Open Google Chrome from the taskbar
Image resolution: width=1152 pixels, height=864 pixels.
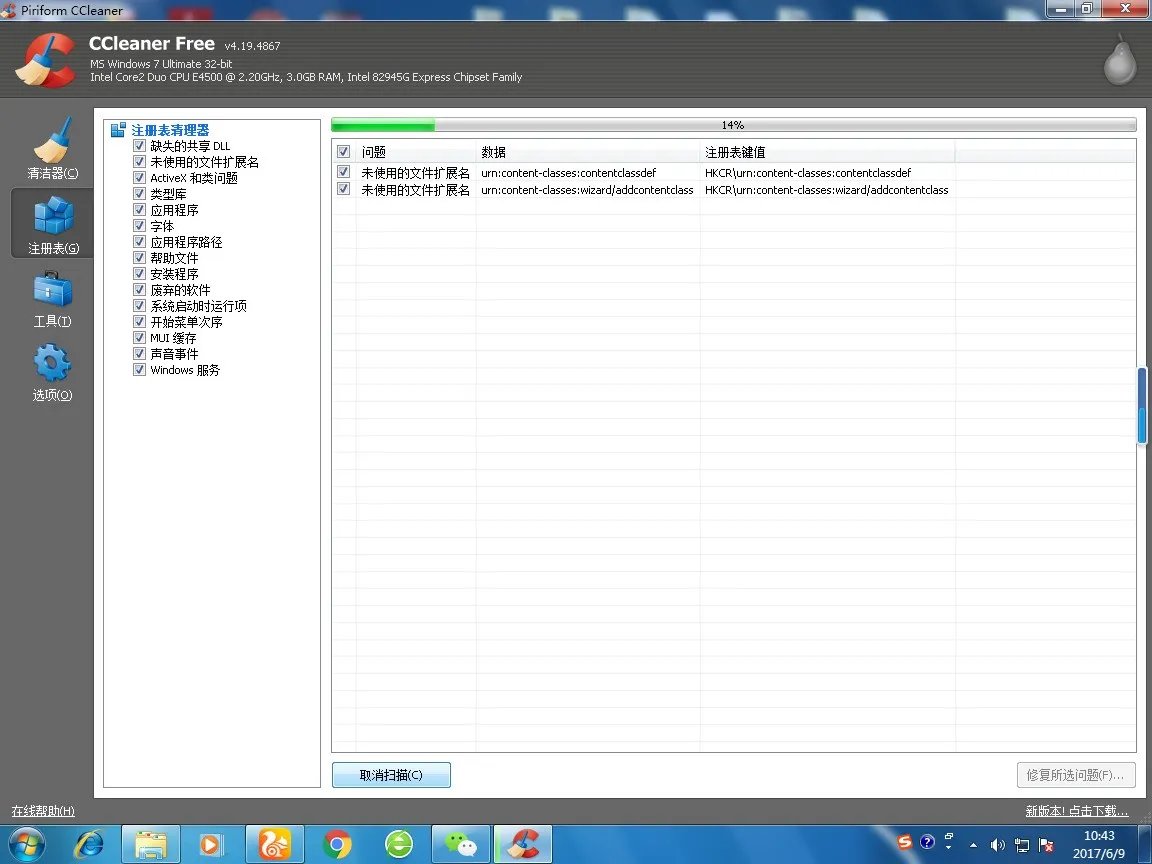(x=338, y=845)
